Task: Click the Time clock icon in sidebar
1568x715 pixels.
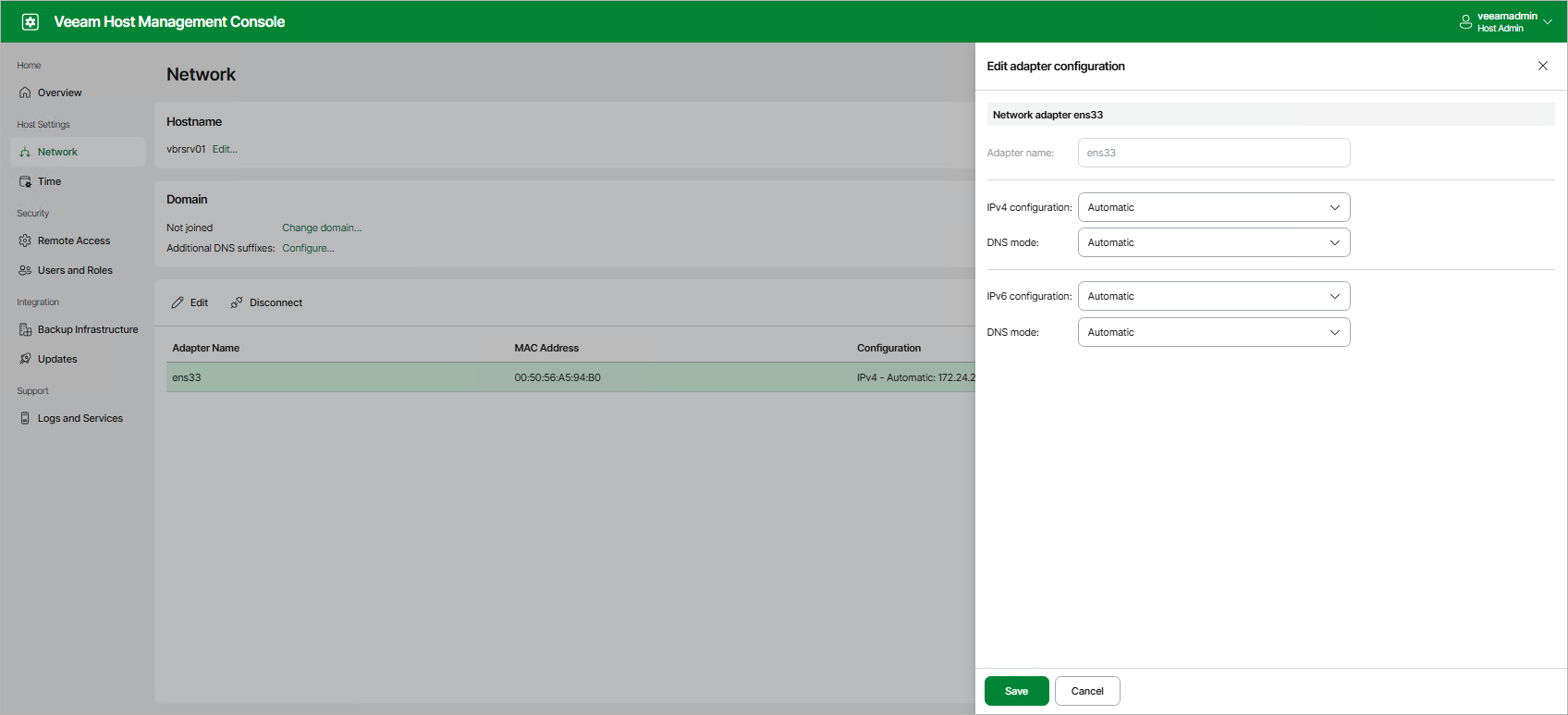Action: pyautogui.click(x=25, y=181)
